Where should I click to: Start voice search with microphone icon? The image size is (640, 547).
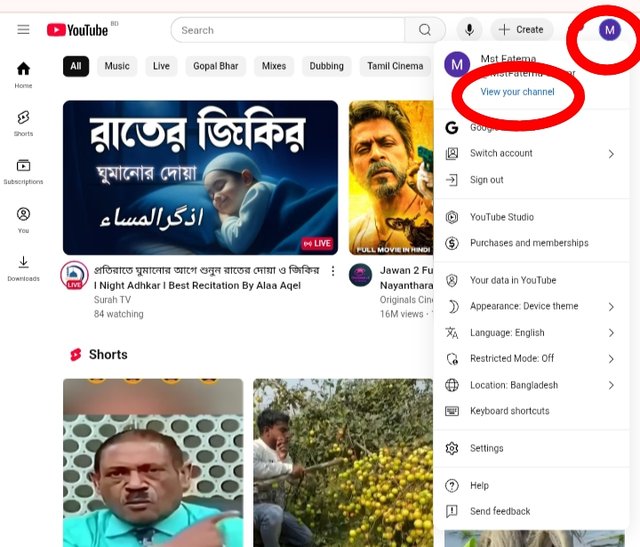469,30
